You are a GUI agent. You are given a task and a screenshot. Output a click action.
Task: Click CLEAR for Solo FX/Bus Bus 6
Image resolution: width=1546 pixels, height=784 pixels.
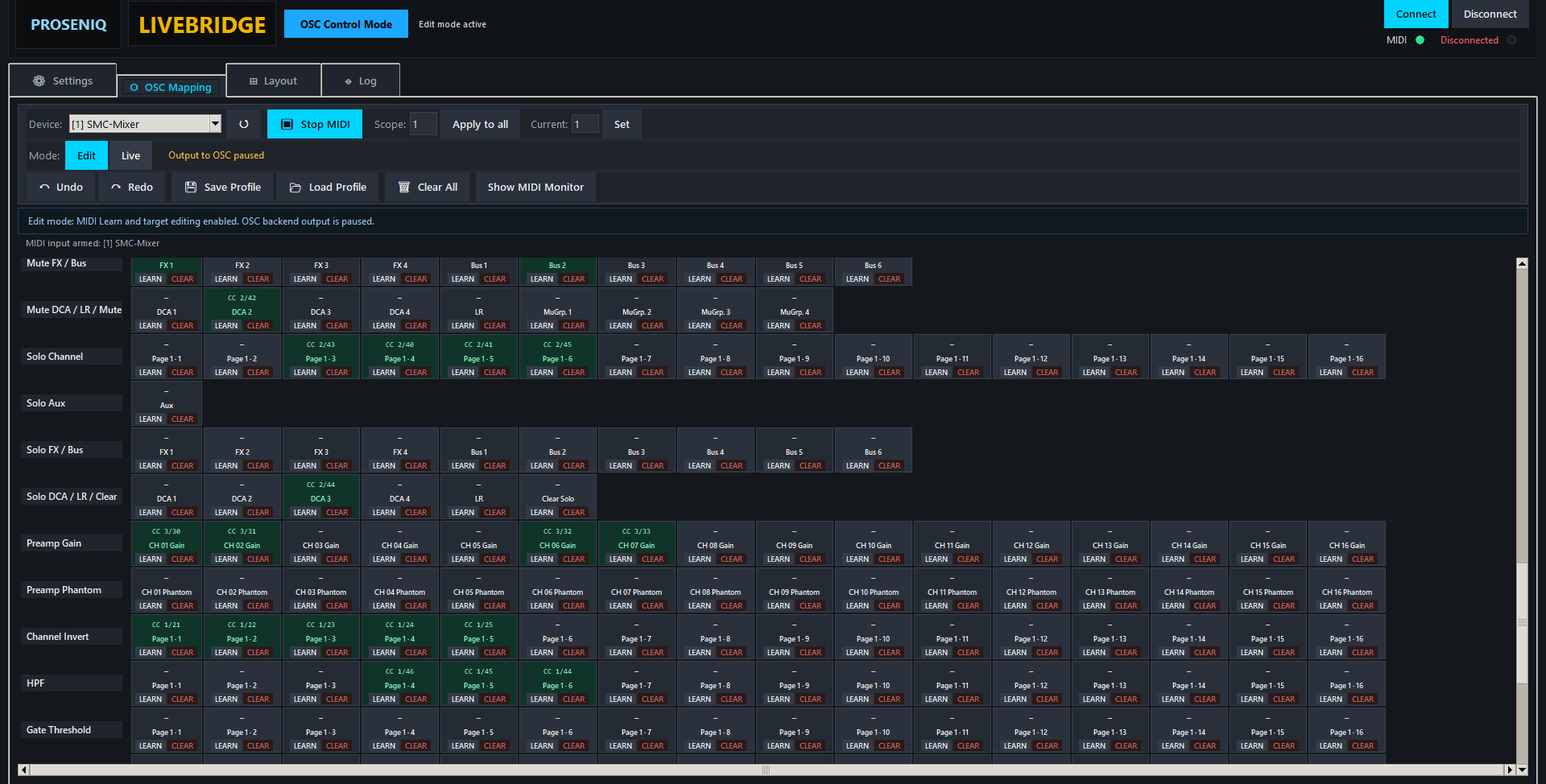click(890, 466)
